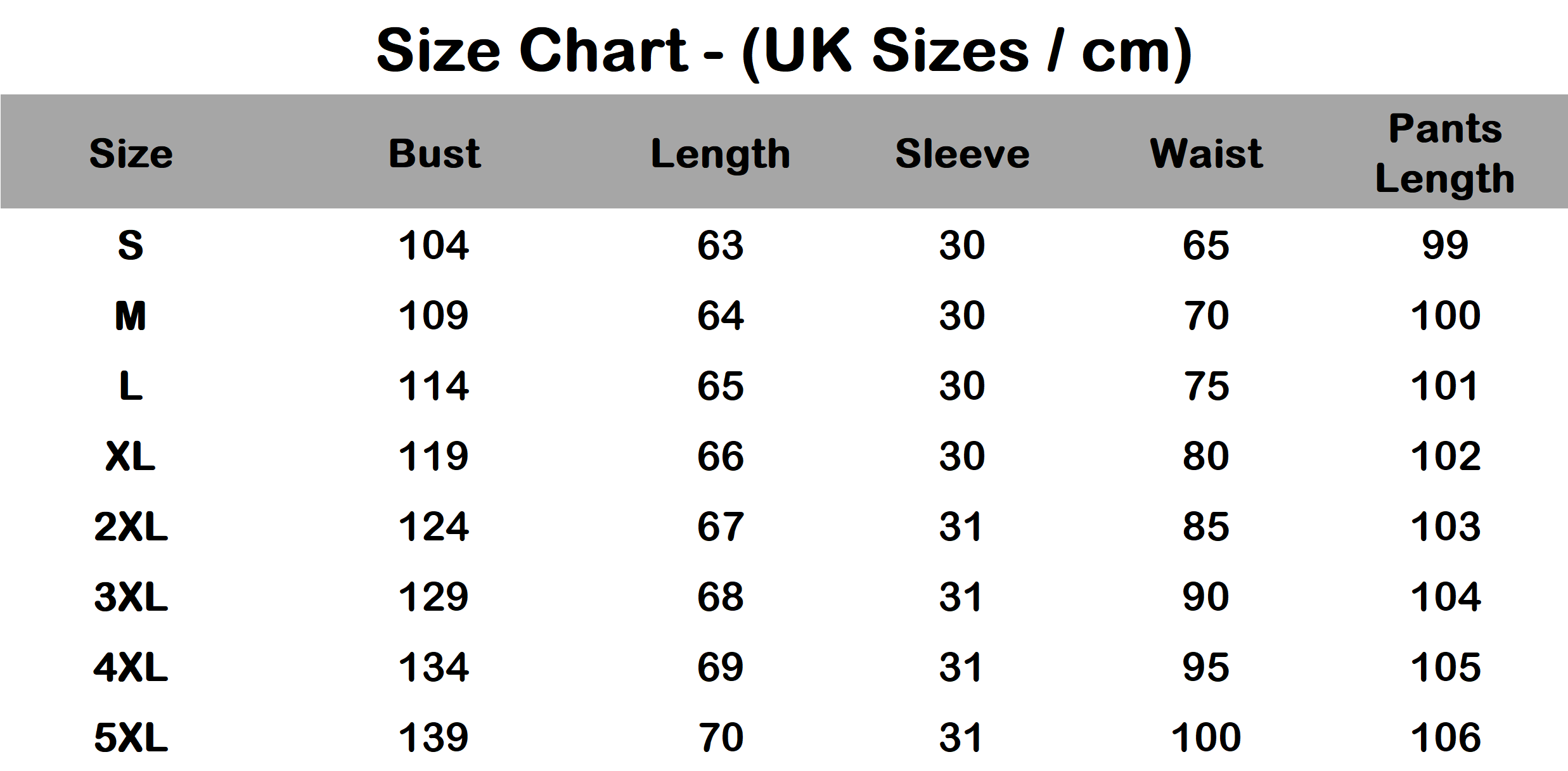The image size is (1568, 771).
Task: Click the Size Chart title text
Action: [x=783, y=51]
